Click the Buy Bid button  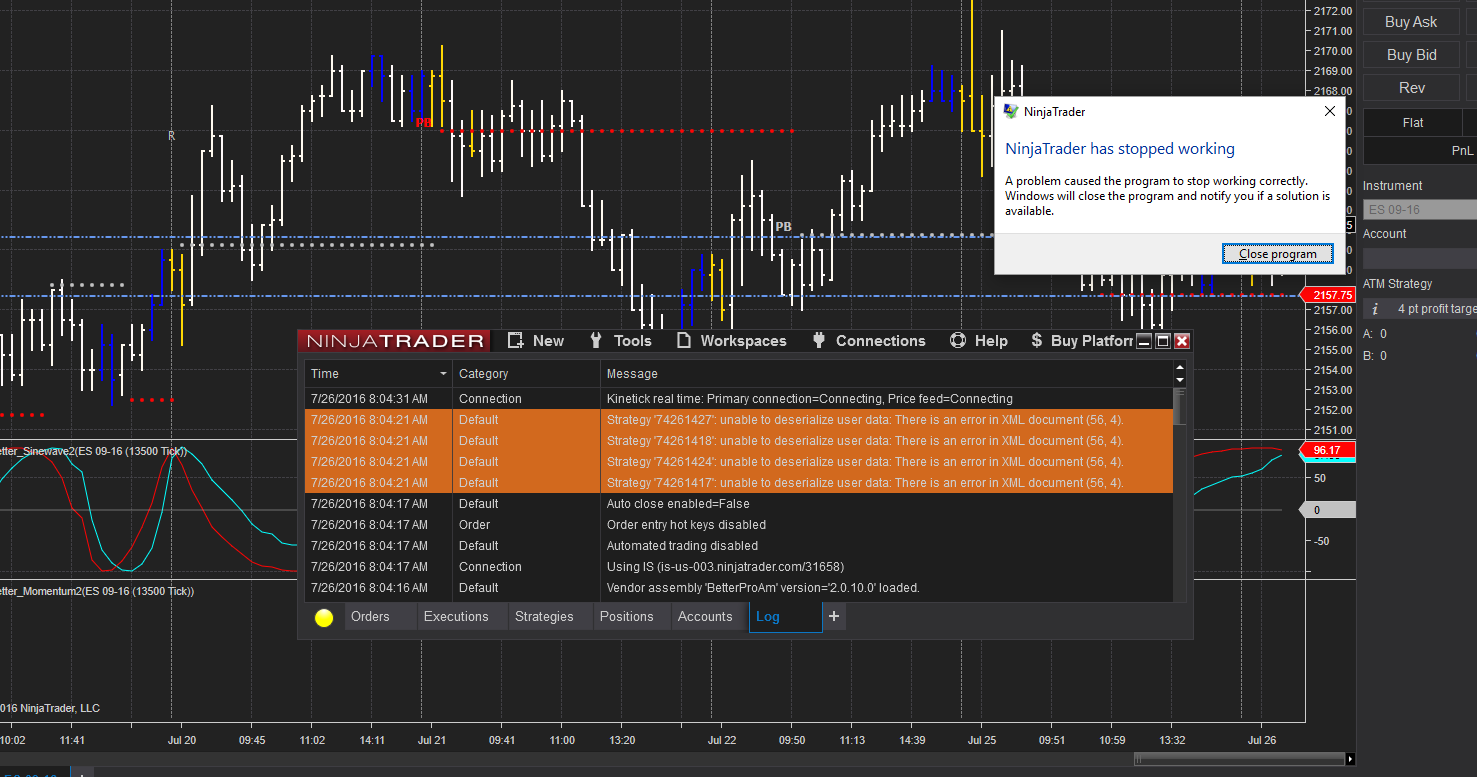1411,55
